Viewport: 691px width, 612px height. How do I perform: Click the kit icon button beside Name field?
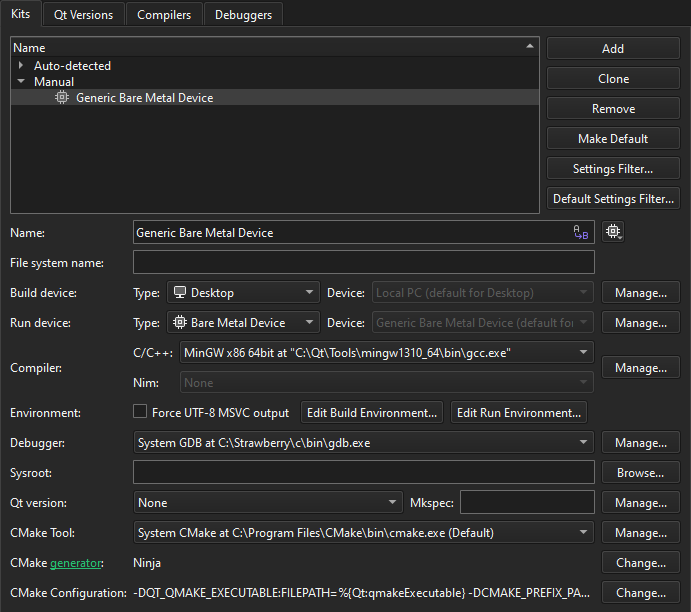(613, 232)
